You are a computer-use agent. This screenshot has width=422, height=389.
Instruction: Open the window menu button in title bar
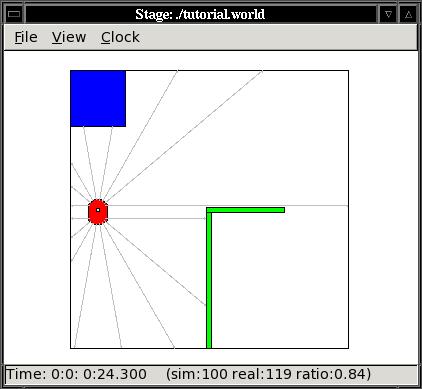14,14
